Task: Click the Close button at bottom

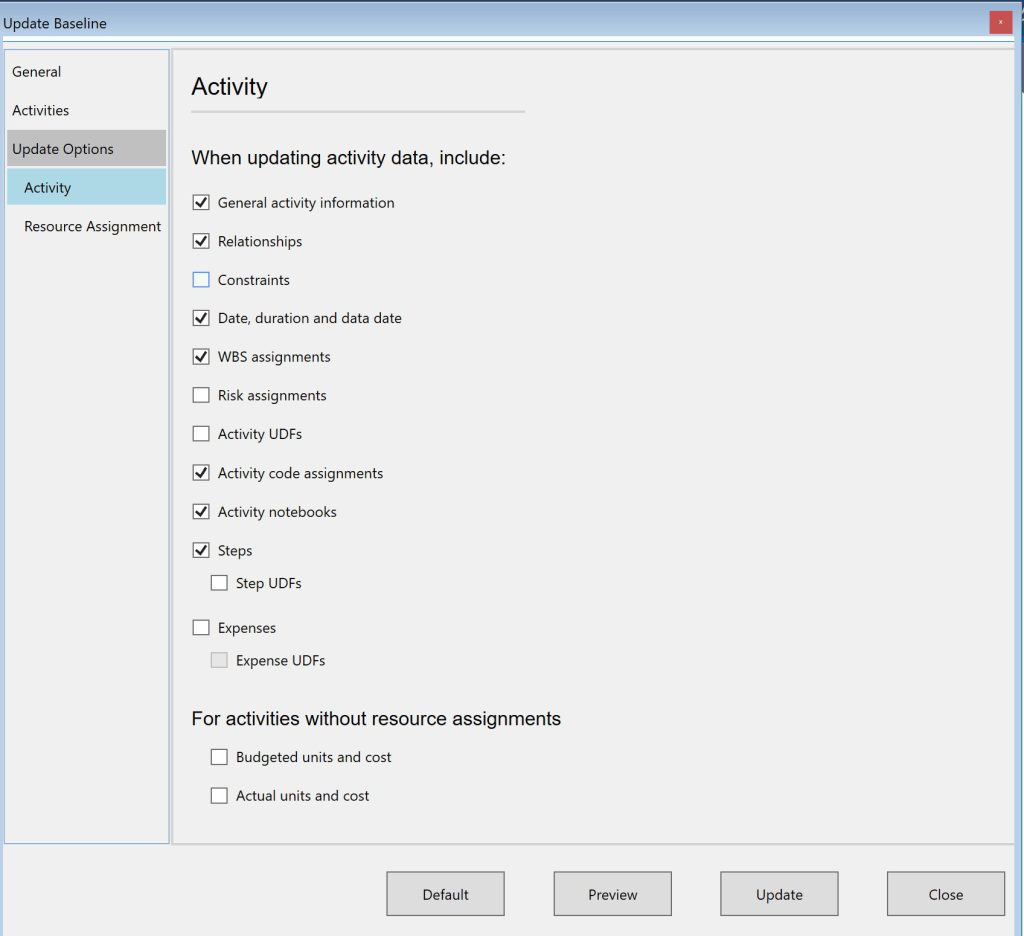Action: pyautogui.click(x=946, y=894)
